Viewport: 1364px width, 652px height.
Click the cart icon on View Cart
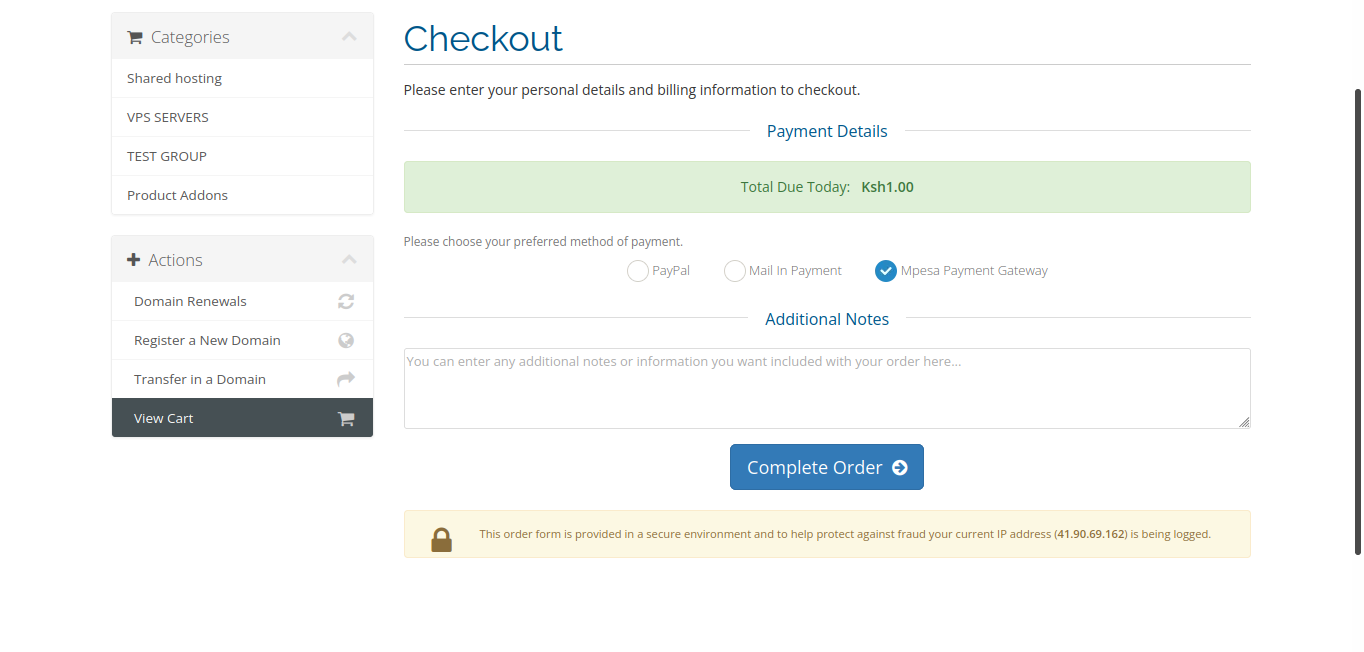[x=346, y=418]
